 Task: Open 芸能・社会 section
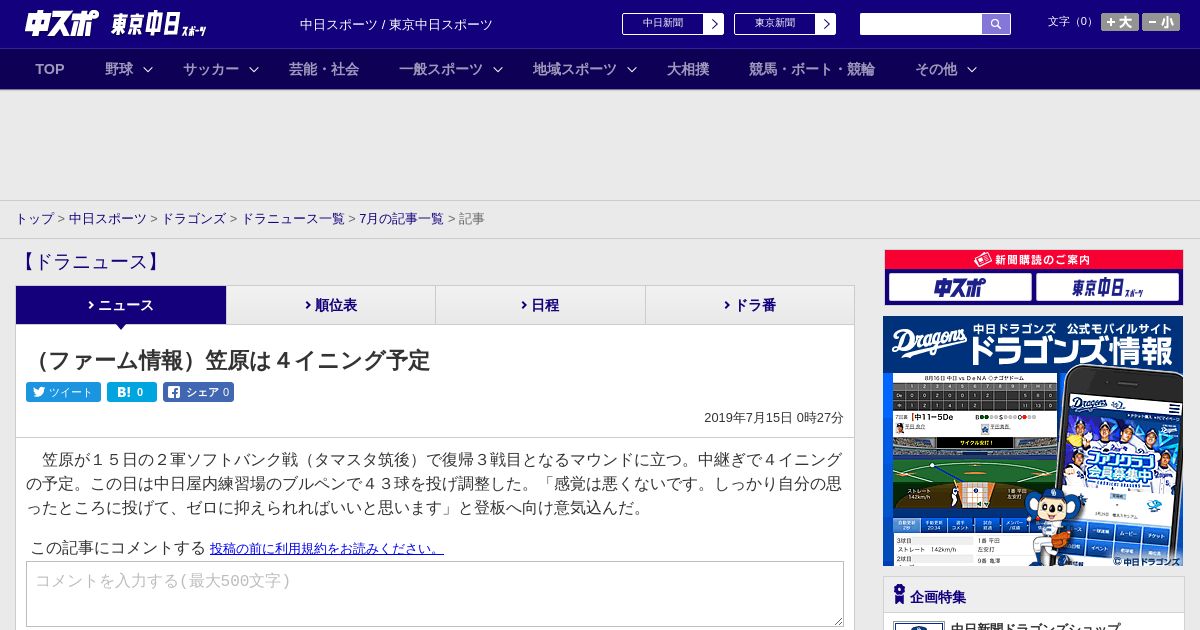pos(324,69)
